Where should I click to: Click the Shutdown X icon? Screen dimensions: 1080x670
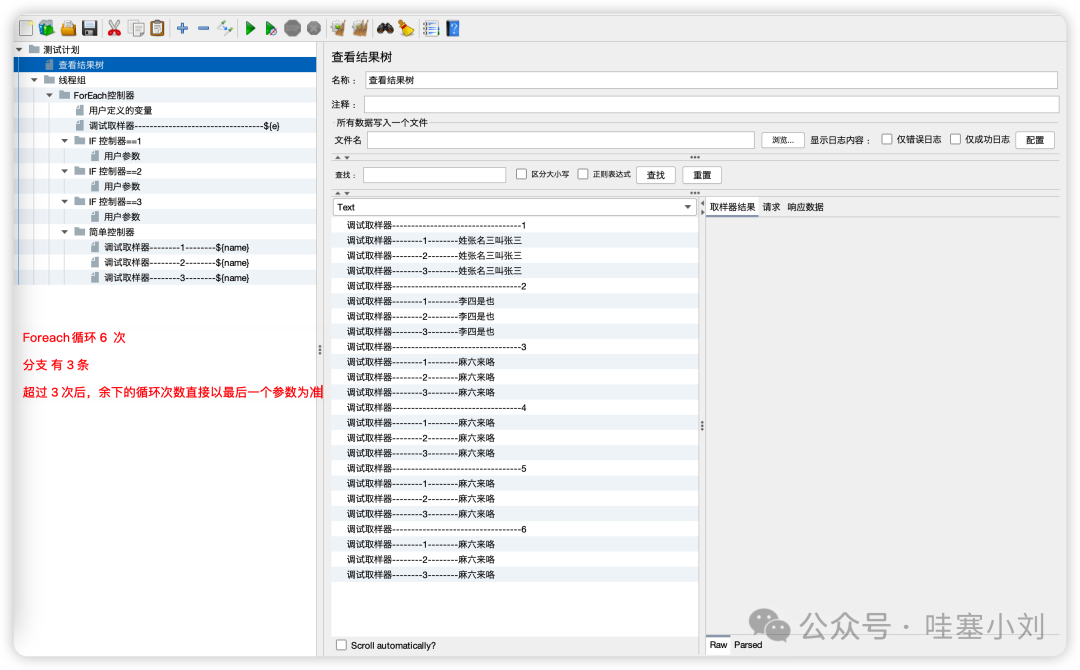314,28
